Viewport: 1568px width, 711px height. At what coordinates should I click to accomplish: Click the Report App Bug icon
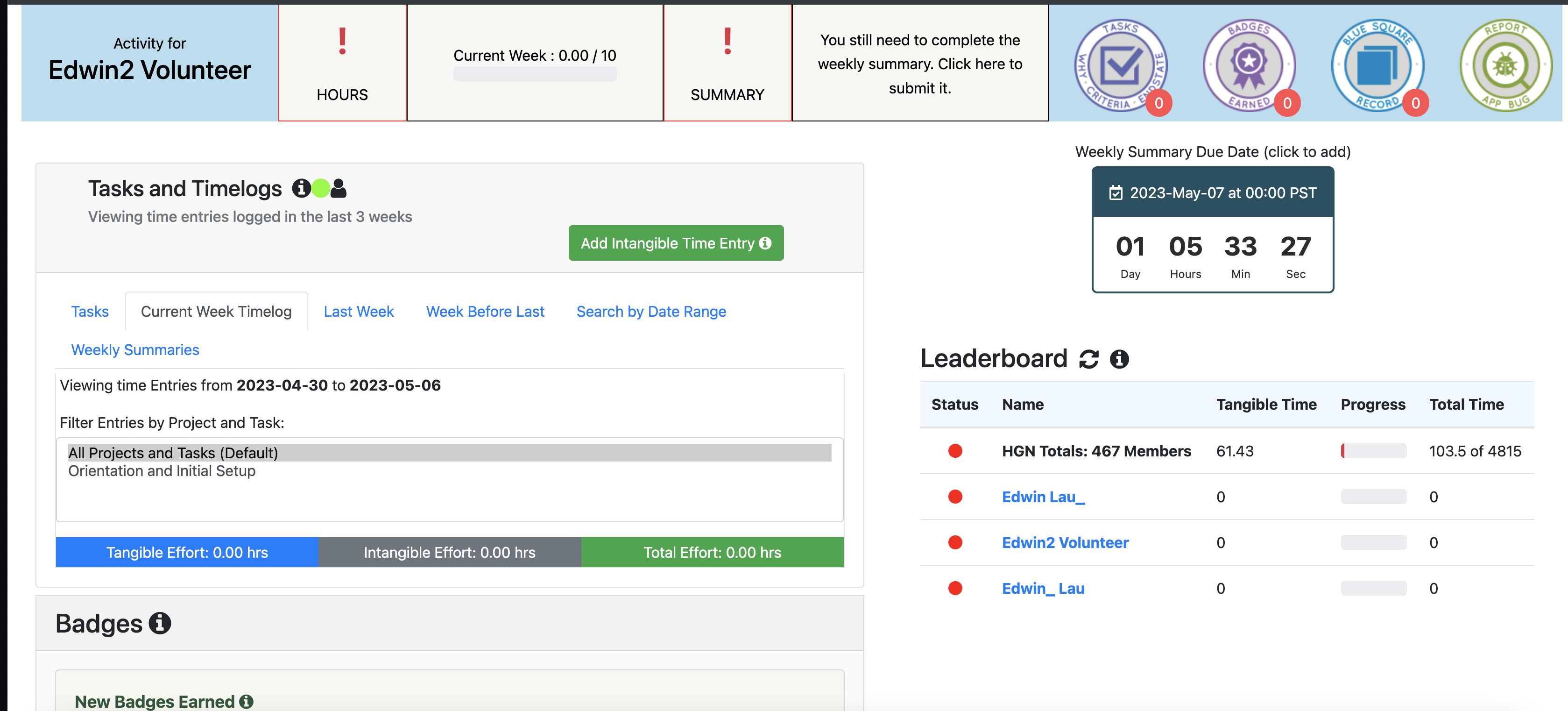(x=1506, y=64)
